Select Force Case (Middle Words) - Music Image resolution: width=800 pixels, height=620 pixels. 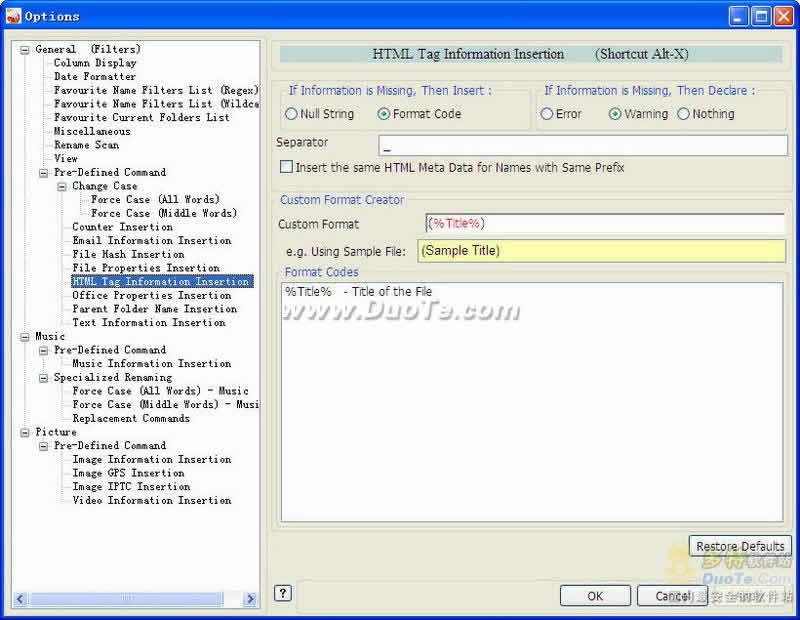point(165,405)
